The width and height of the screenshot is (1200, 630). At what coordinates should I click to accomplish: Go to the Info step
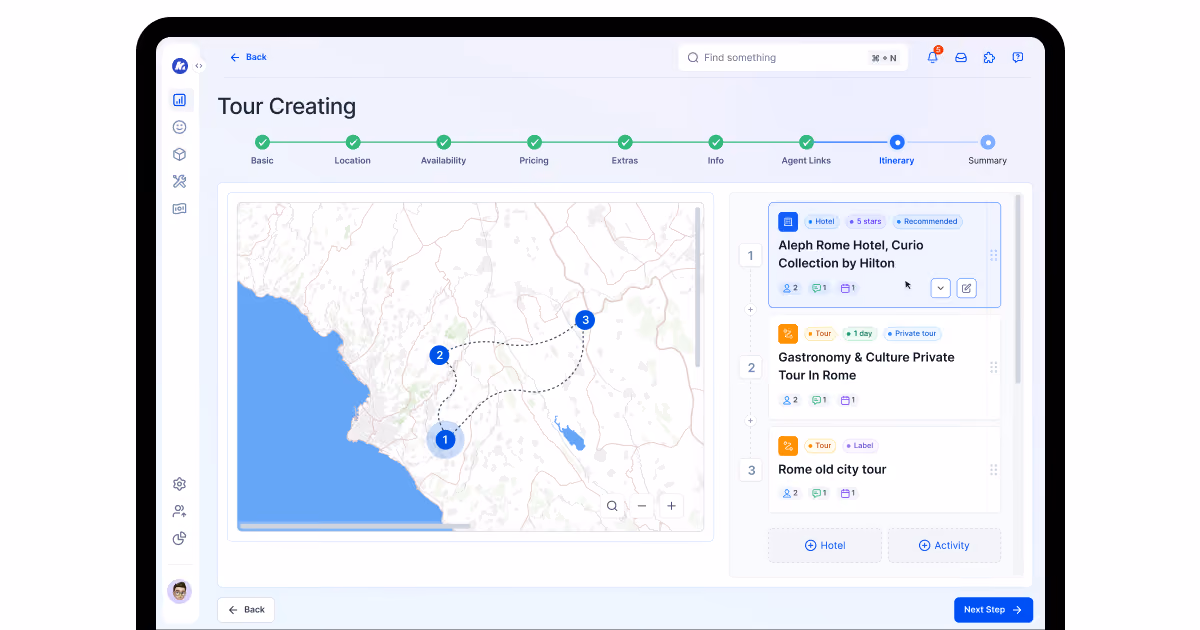click(x=716, y=142)
